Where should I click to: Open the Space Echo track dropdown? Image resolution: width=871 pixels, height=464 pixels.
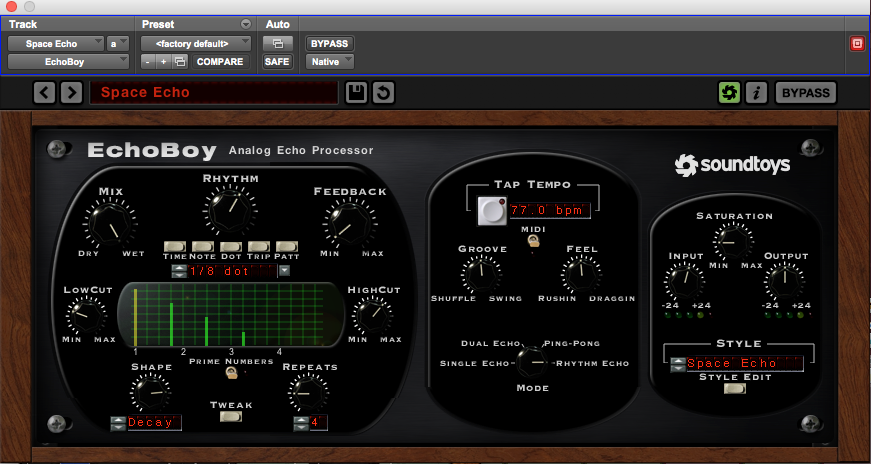coord(56,43)
